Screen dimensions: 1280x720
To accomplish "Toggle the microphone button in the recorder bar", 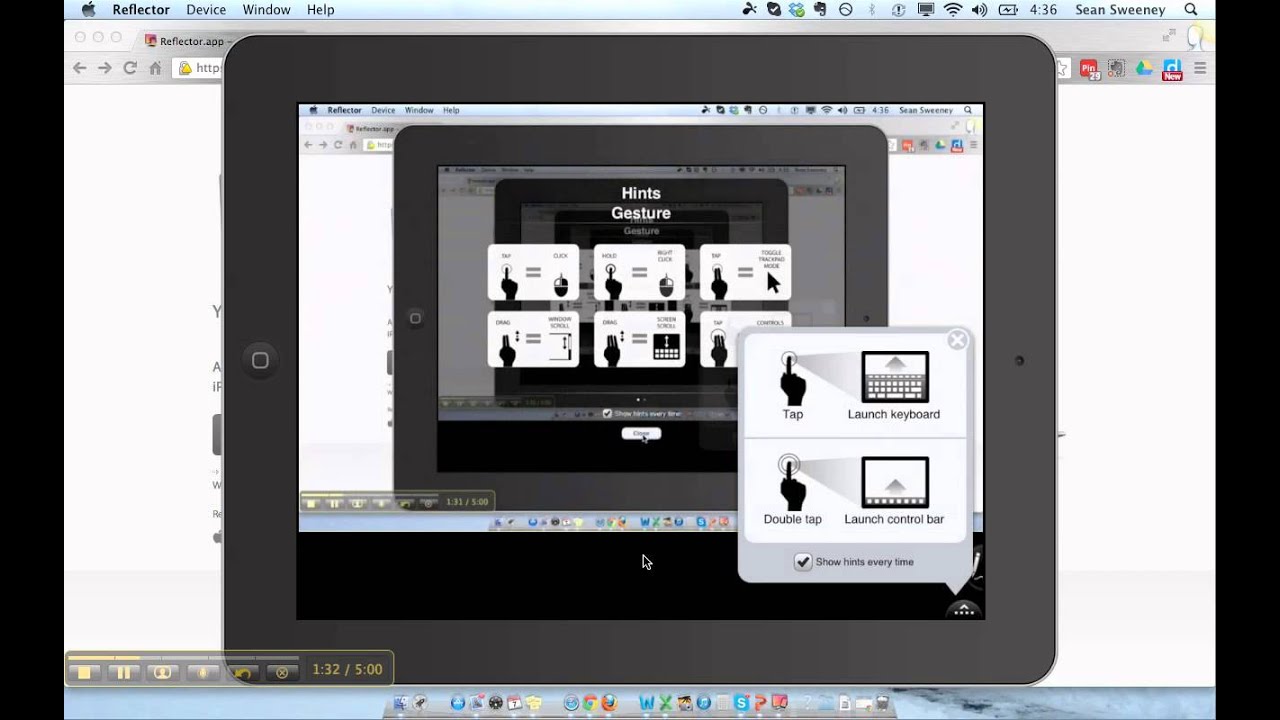I will coord(202,672).
